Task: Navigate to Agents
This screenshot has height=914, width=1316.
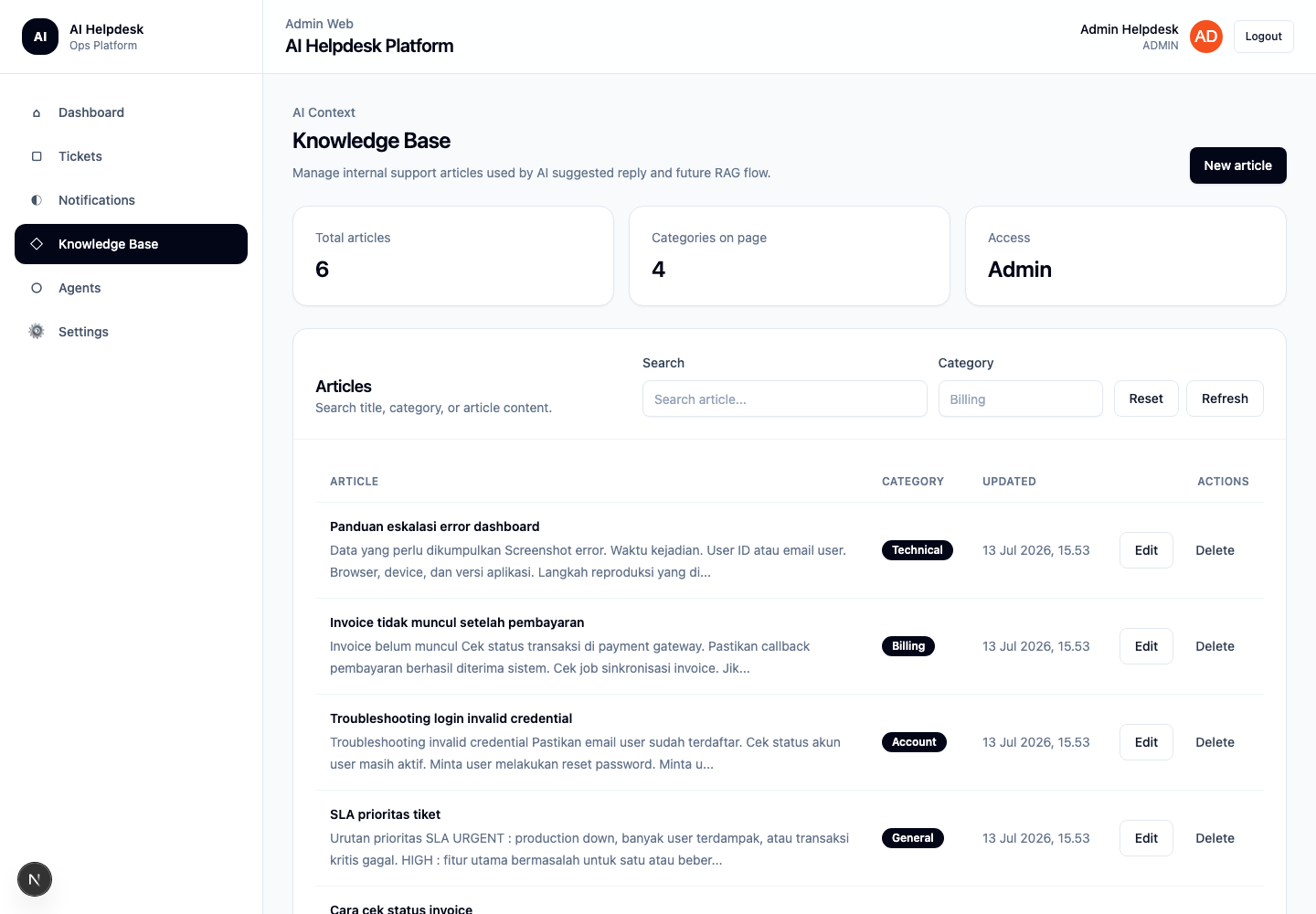Action: click(131, 288)
